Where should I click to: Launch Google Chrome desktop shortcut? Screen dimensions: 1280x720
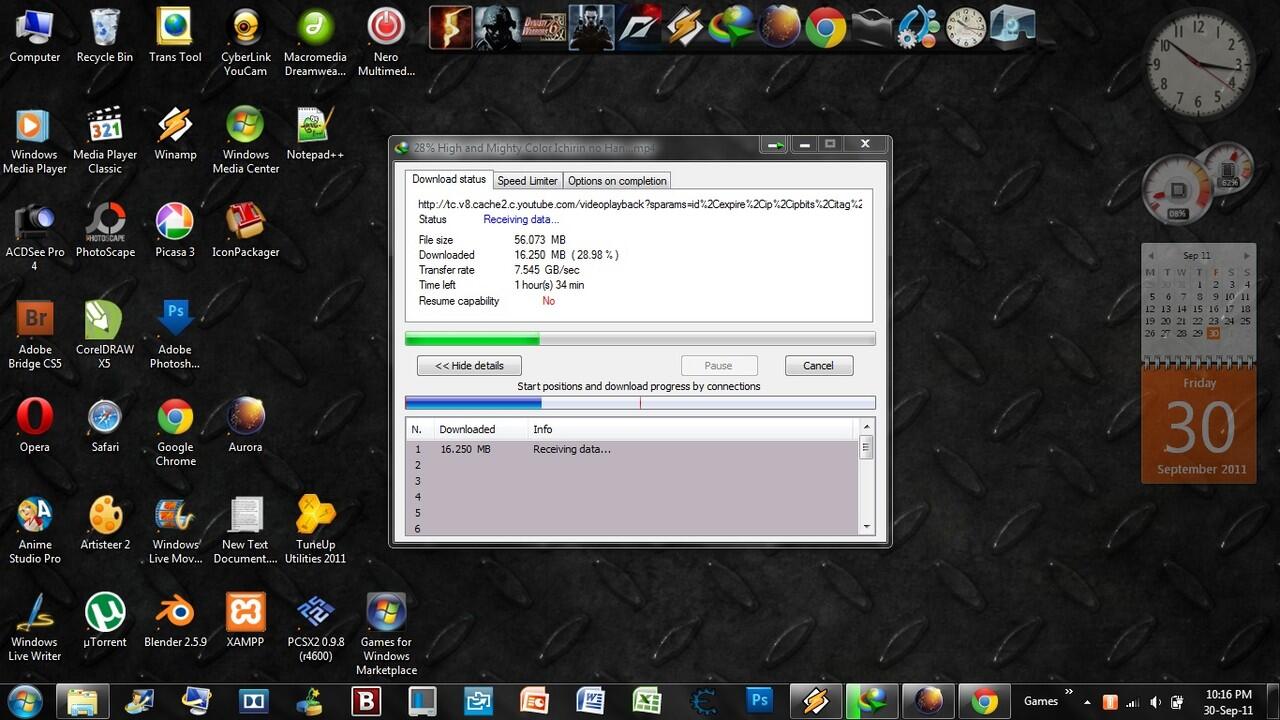tap(175, 433)
